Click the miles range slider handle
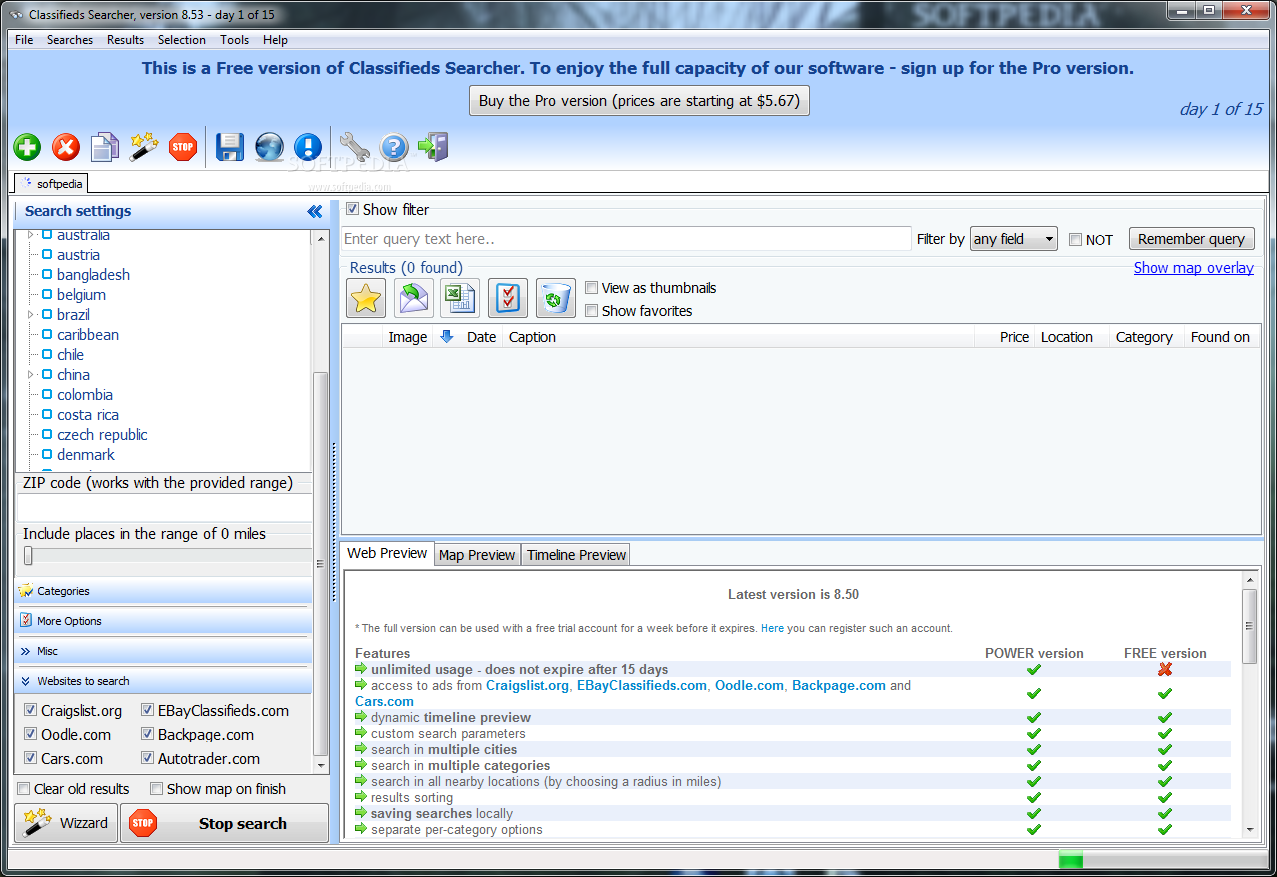 [x=28, y=556]
